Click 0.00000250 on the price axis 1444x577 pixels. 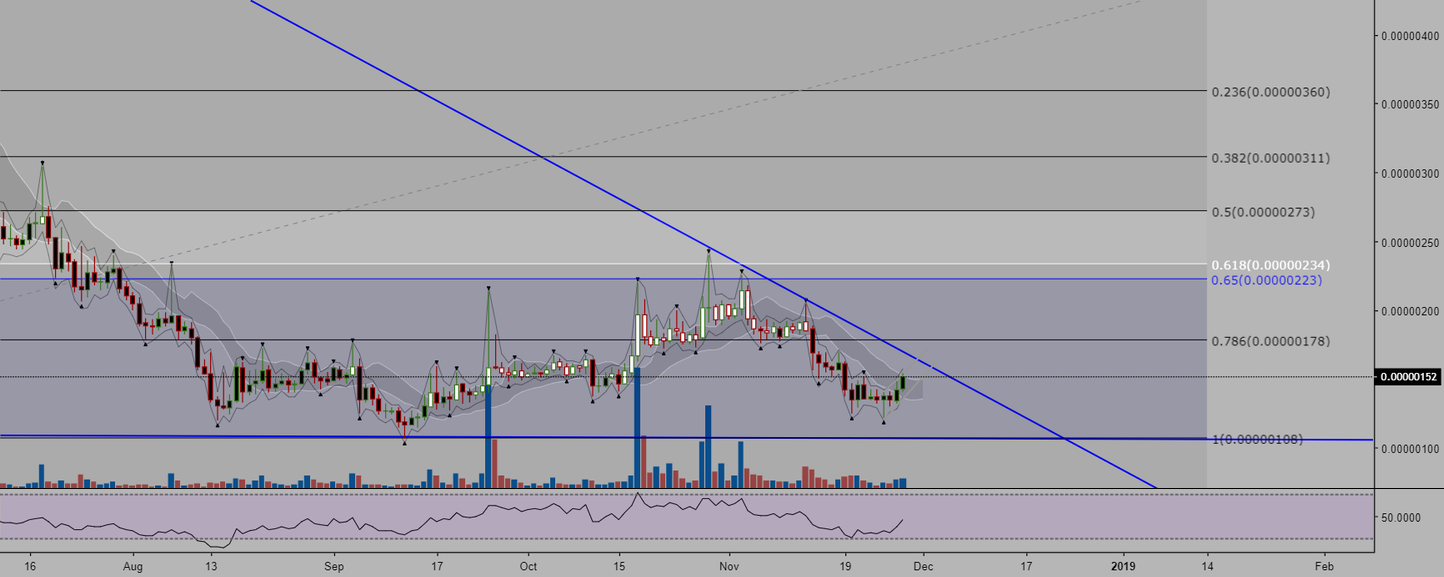[x=1409, y=242]
